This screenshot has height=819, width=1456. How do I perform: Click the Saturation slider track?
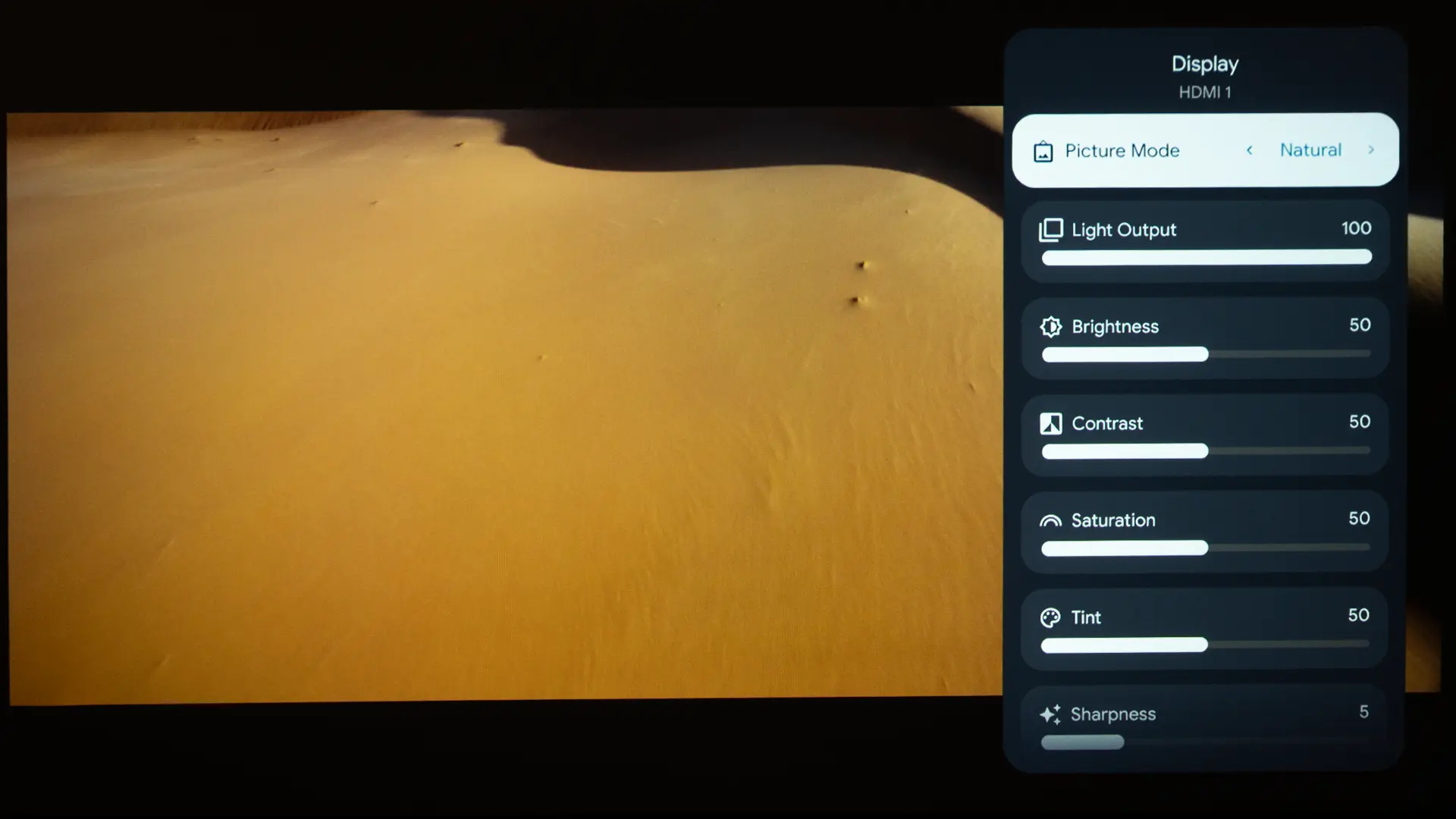pos(1206,548)
